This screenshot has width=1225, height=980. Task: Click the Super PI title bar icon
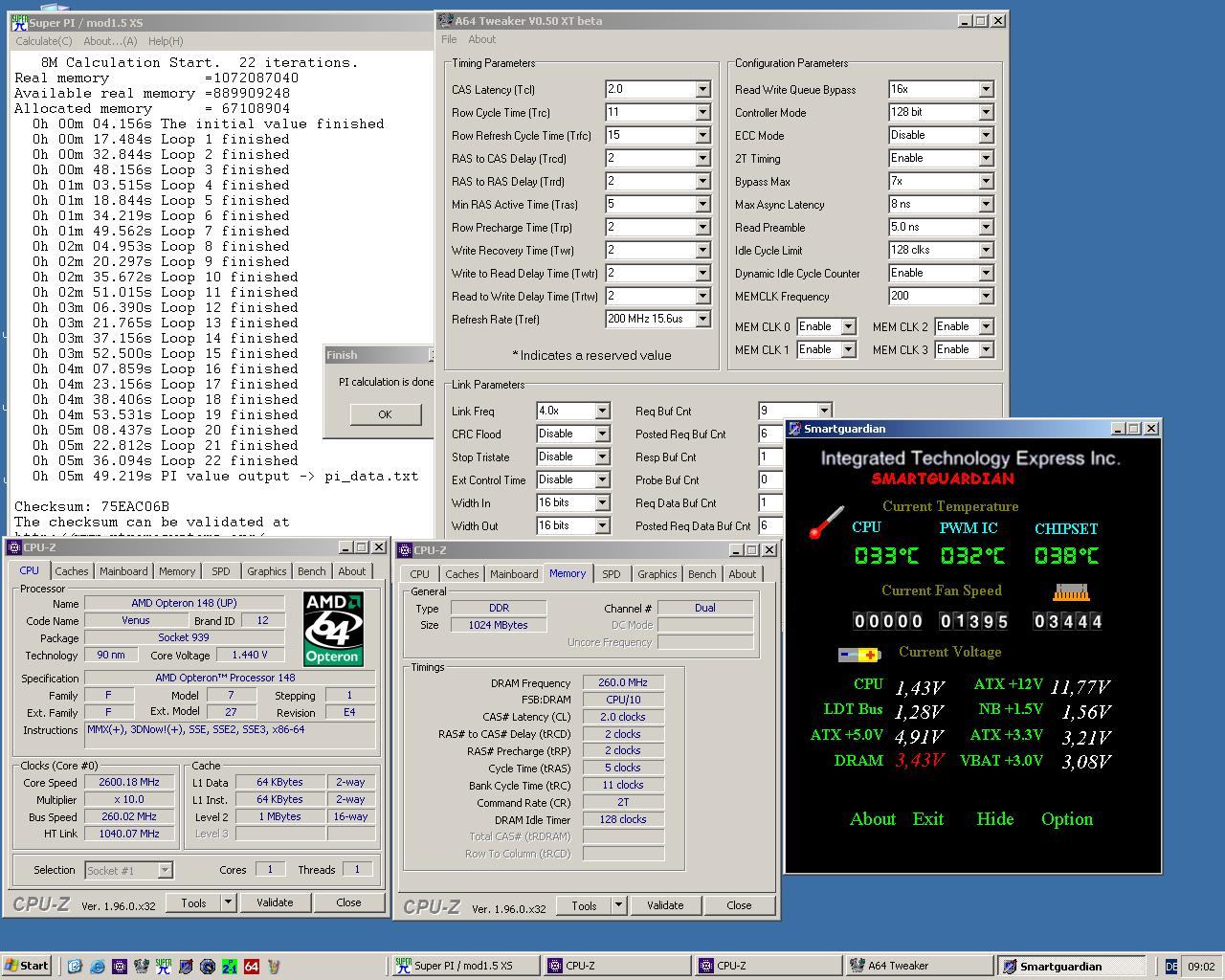pyautogui.click(x=19, y=22)
